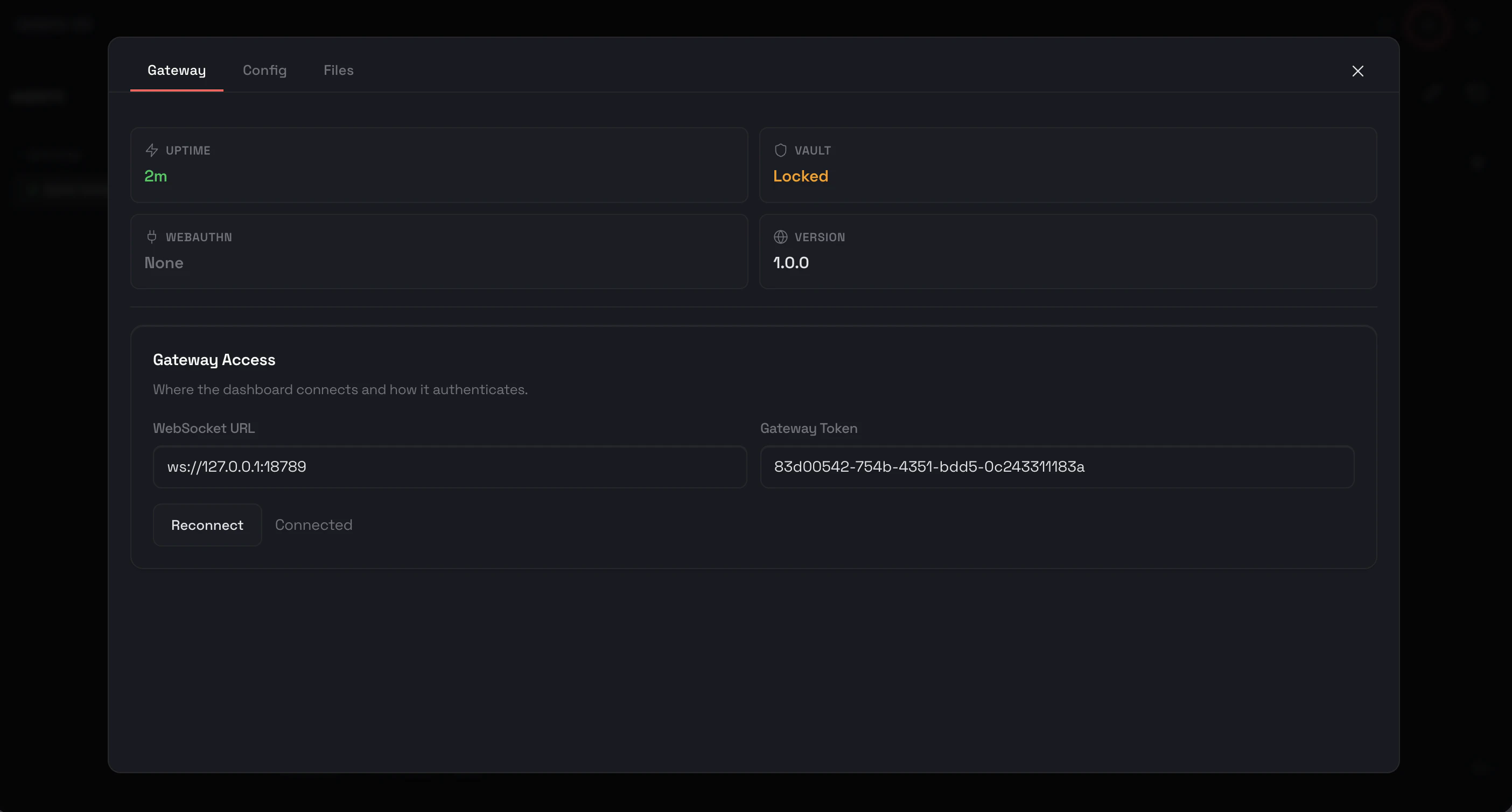The width and height of the screenshot is (1512, 812).
Task: Switch to the Gateway tab
Action: [176, 71]
